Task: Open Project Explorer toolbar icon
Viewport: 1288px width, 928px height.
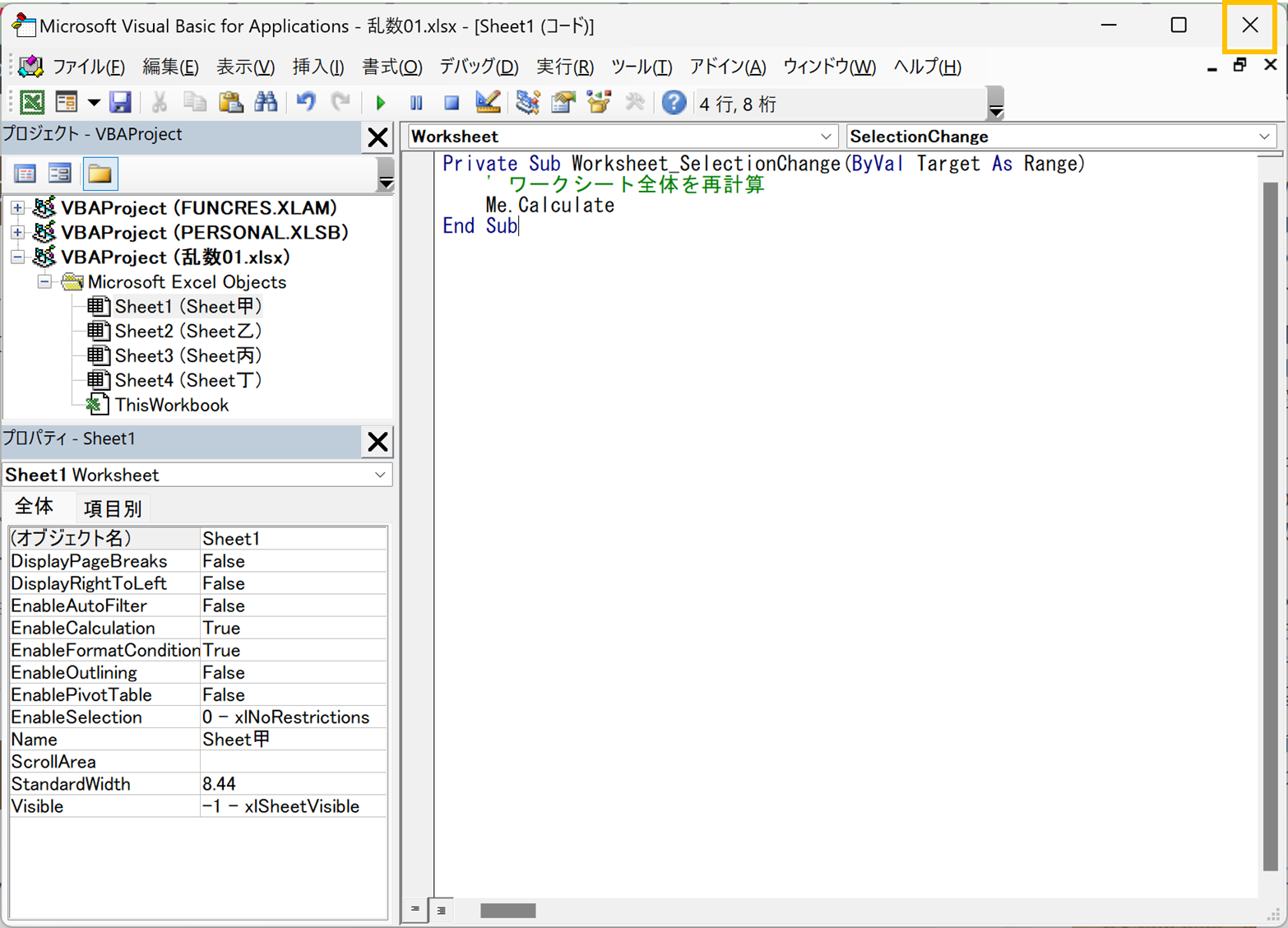Action: pos(527,103)
